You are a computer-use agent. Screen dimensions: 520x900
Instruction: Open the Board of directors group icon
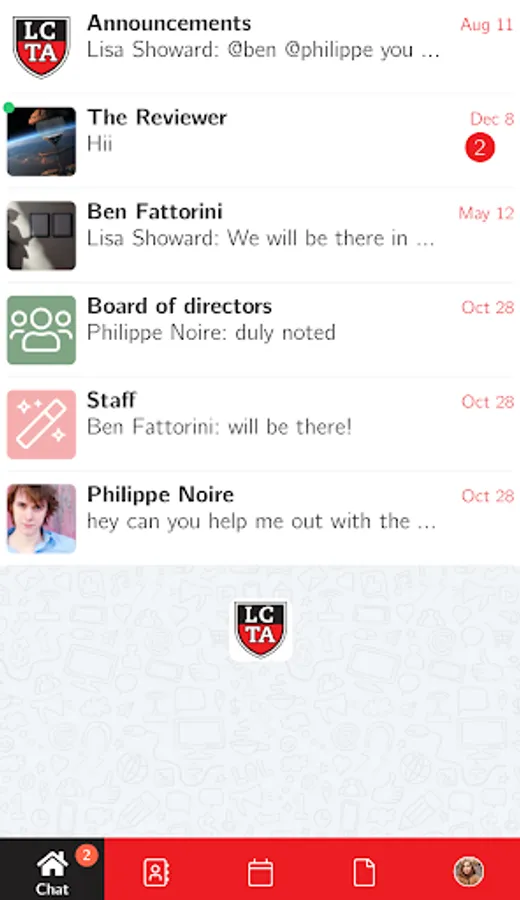point(41,330)
